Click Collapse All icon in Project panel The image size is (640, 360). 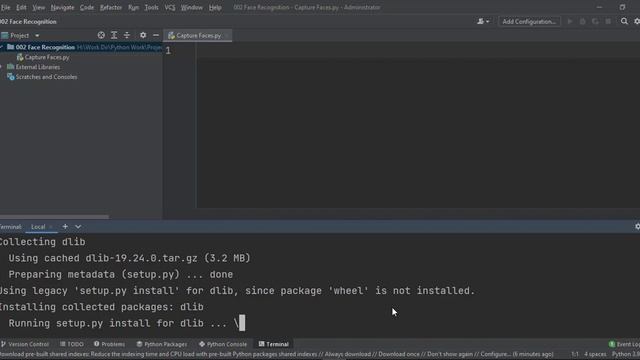click(127, 35)
